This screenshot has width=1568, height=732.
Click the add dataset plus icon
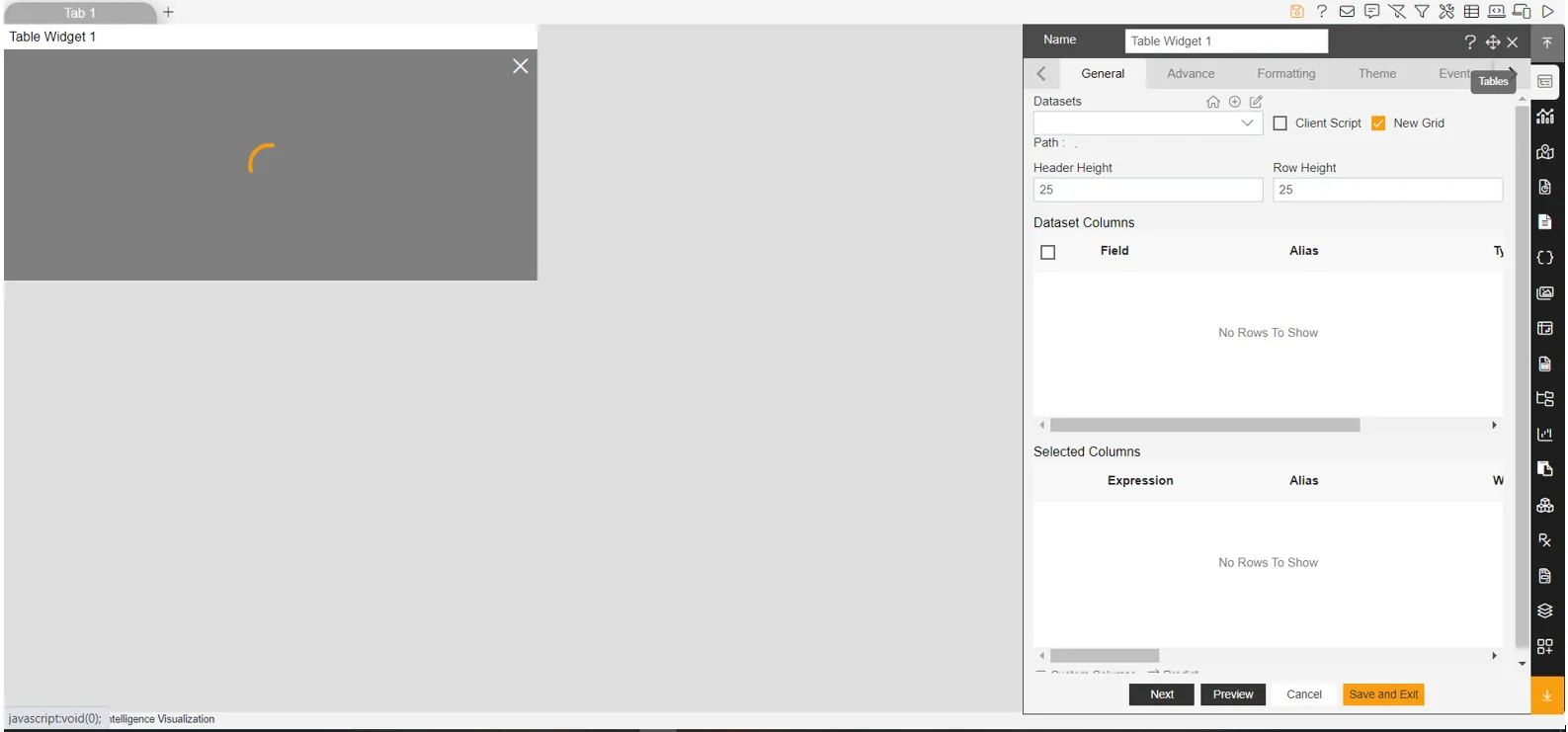pyautogui.click(x=1235, y=102)
